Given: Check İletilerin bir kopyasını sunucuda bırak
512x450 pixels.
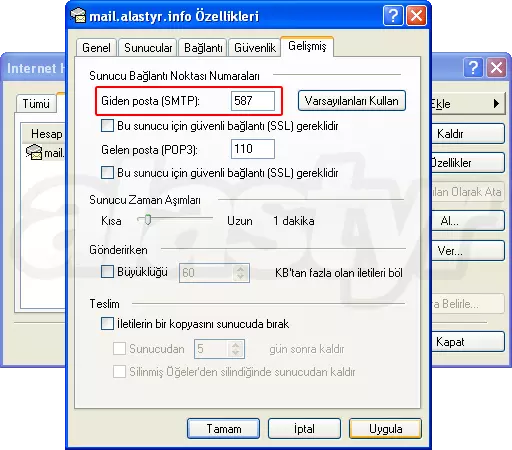Looking at the screenshot, I should point(107,324).
